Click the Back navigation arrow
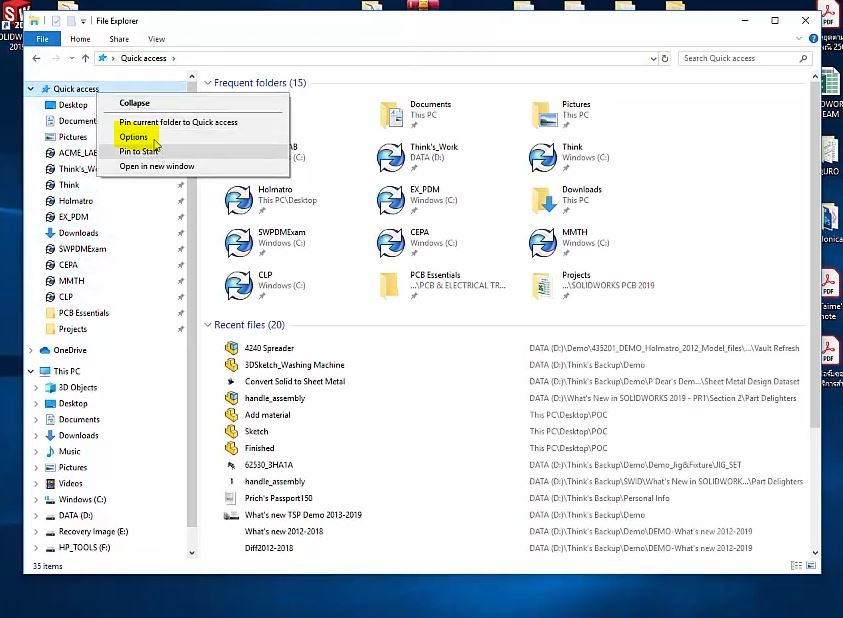Screen dimensions: 843x618 click(36, 58)
